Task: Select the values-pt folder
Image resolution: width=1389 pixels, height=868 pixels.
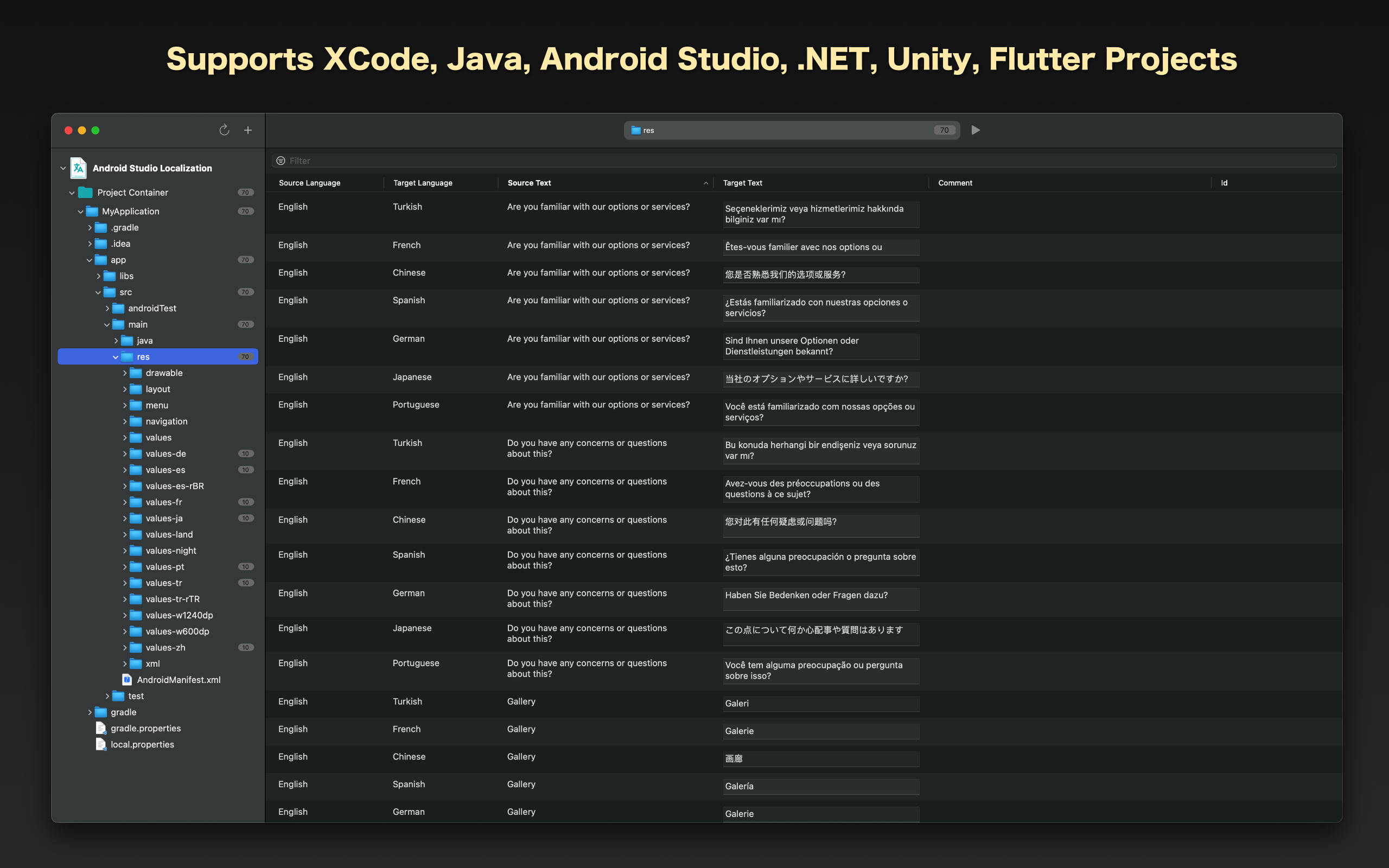Action: point(158,566)
